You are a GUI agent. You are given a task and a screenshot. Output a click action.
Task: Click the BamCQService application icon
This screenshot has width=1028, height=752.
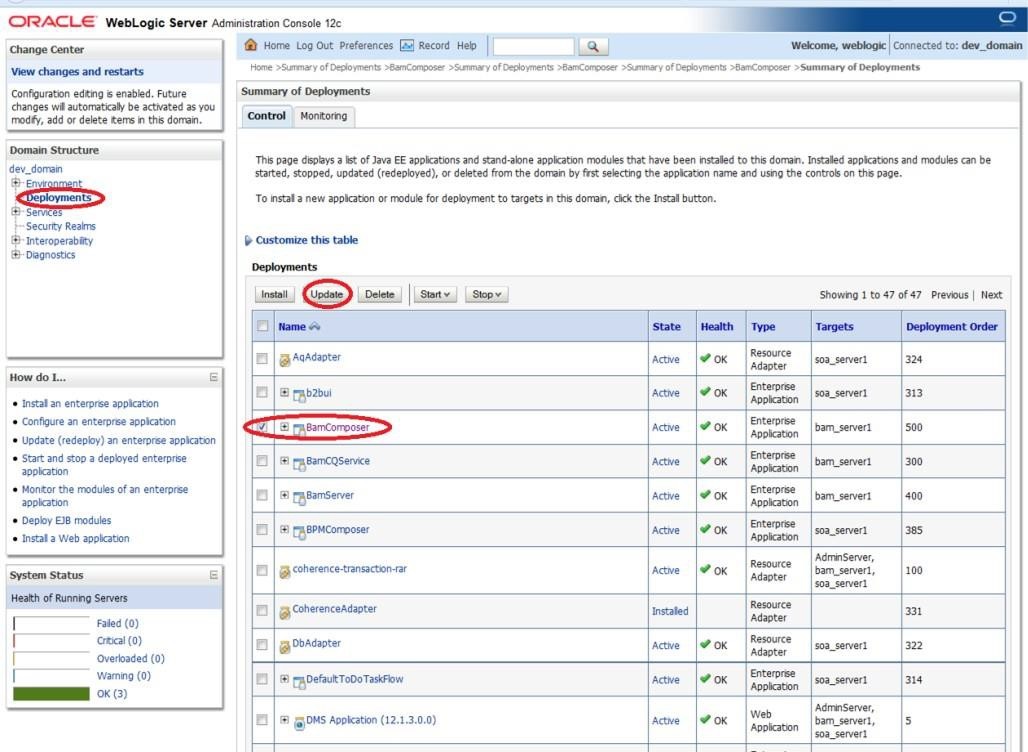[299, 463]
